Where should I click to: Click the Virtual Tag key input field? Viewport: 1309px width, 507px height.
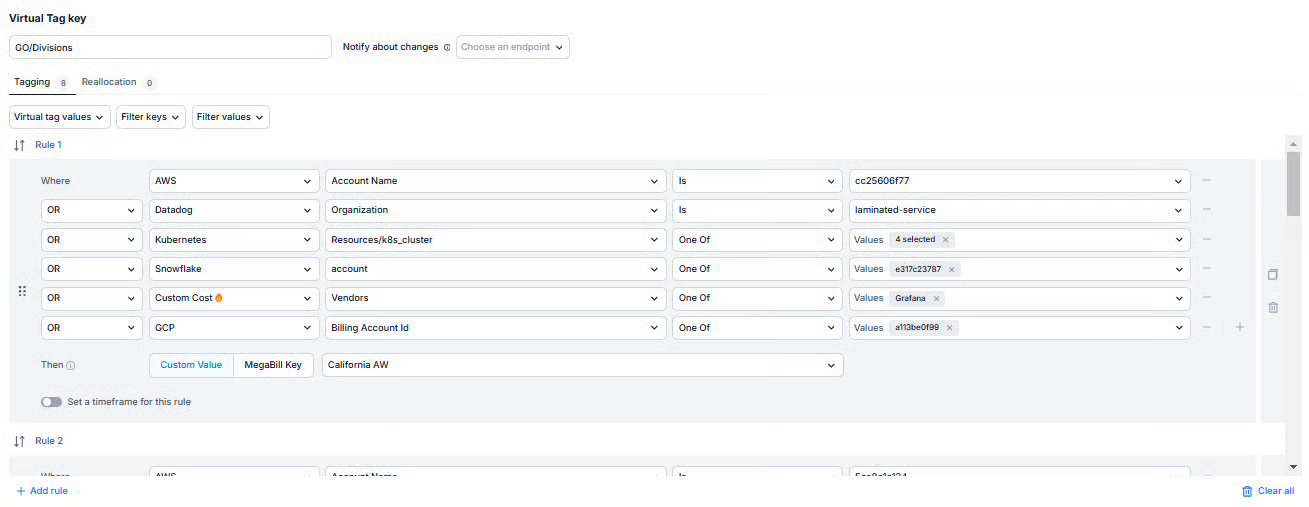[170, 47]
